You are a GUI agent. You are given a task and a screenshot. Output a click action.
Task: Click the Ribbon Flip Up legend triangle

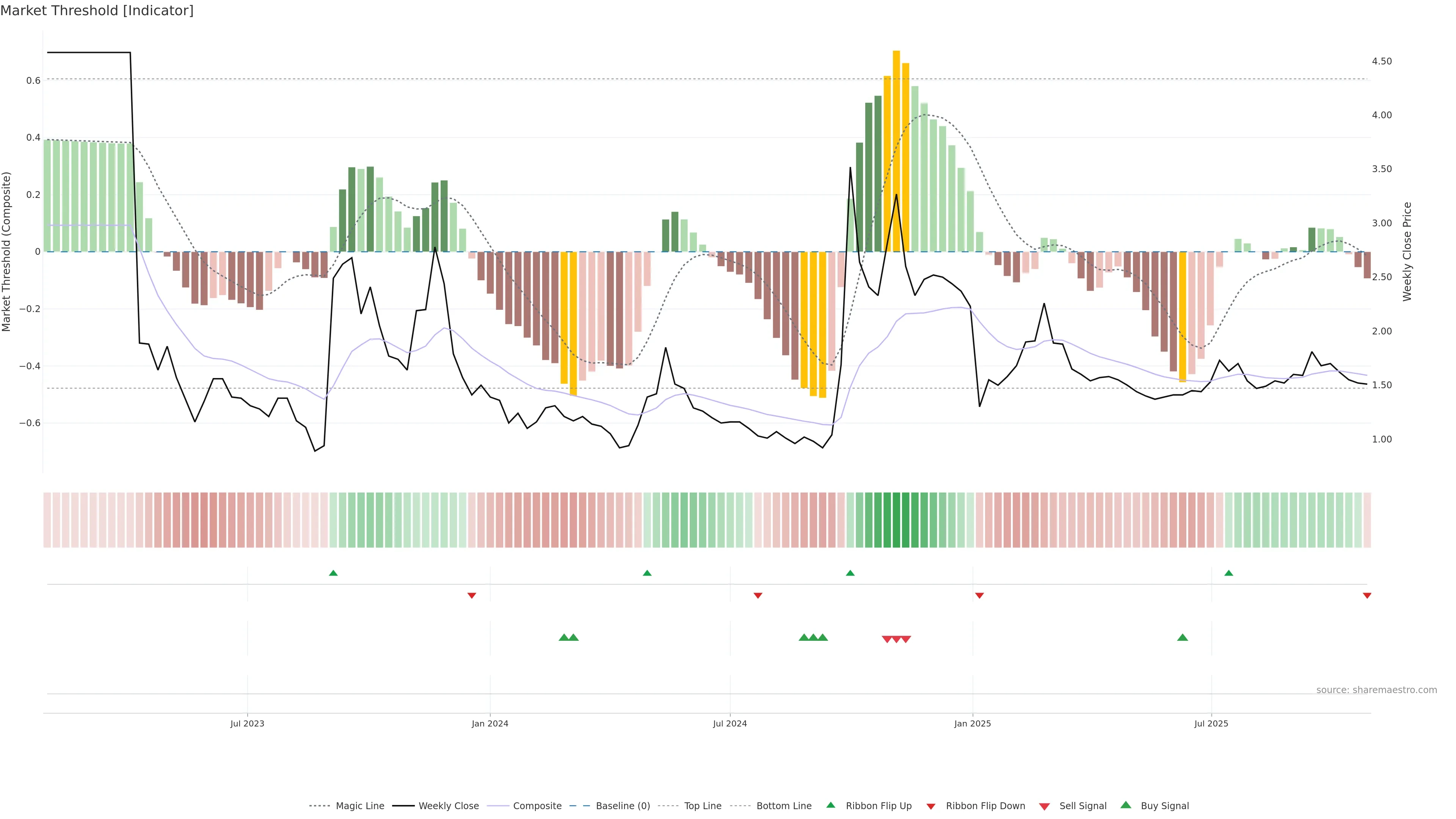pos(830,805)
